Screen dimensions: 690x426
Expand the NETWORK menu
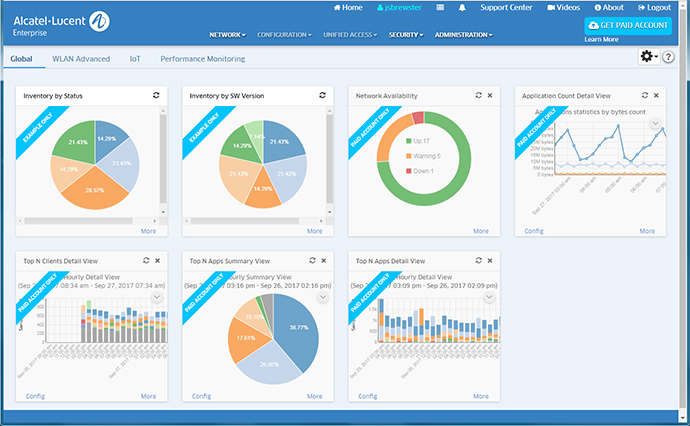(229, 35)
